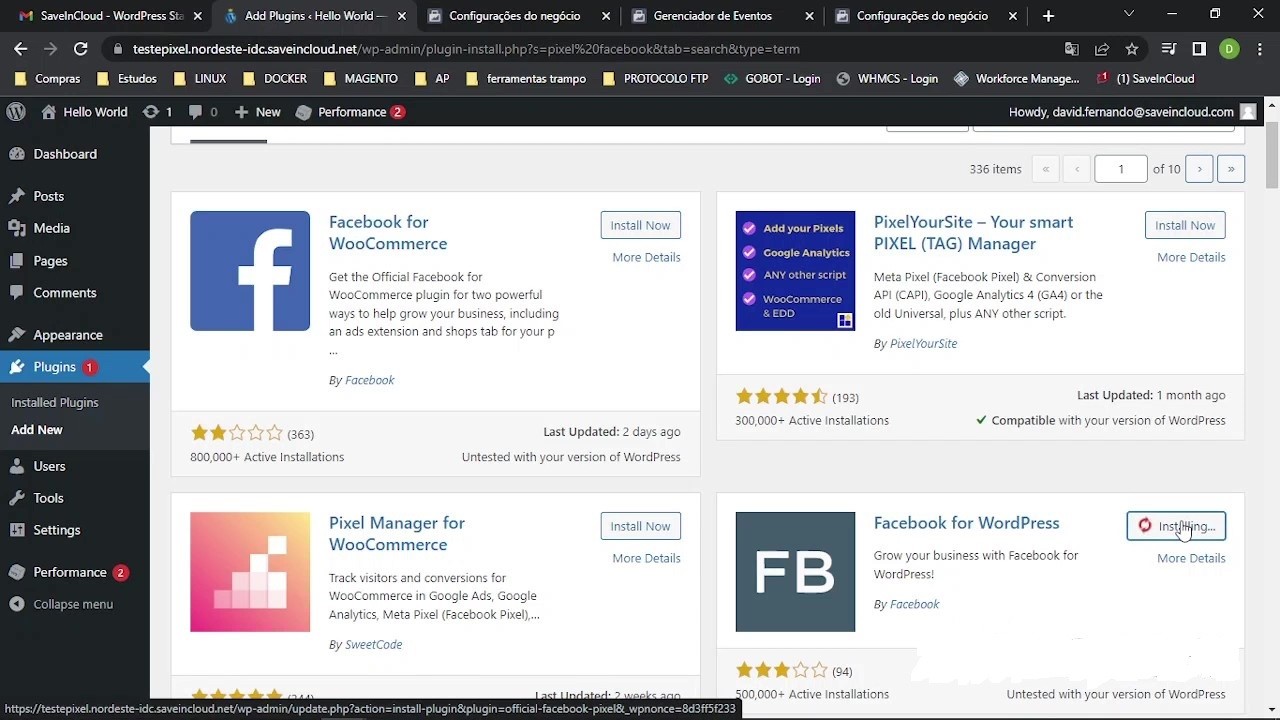Open the Howdy david.fernando account menu
Viewport: 1280px width, 720px height.
click(1132, 112)
